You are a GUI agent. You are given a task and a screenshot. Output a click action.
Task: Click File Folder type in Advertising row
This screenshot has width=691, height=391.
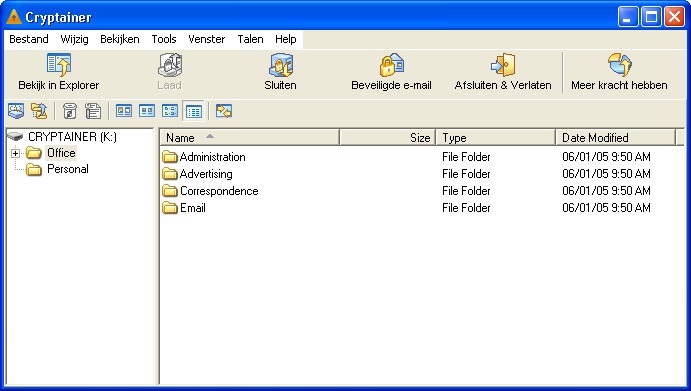point(466,174)
